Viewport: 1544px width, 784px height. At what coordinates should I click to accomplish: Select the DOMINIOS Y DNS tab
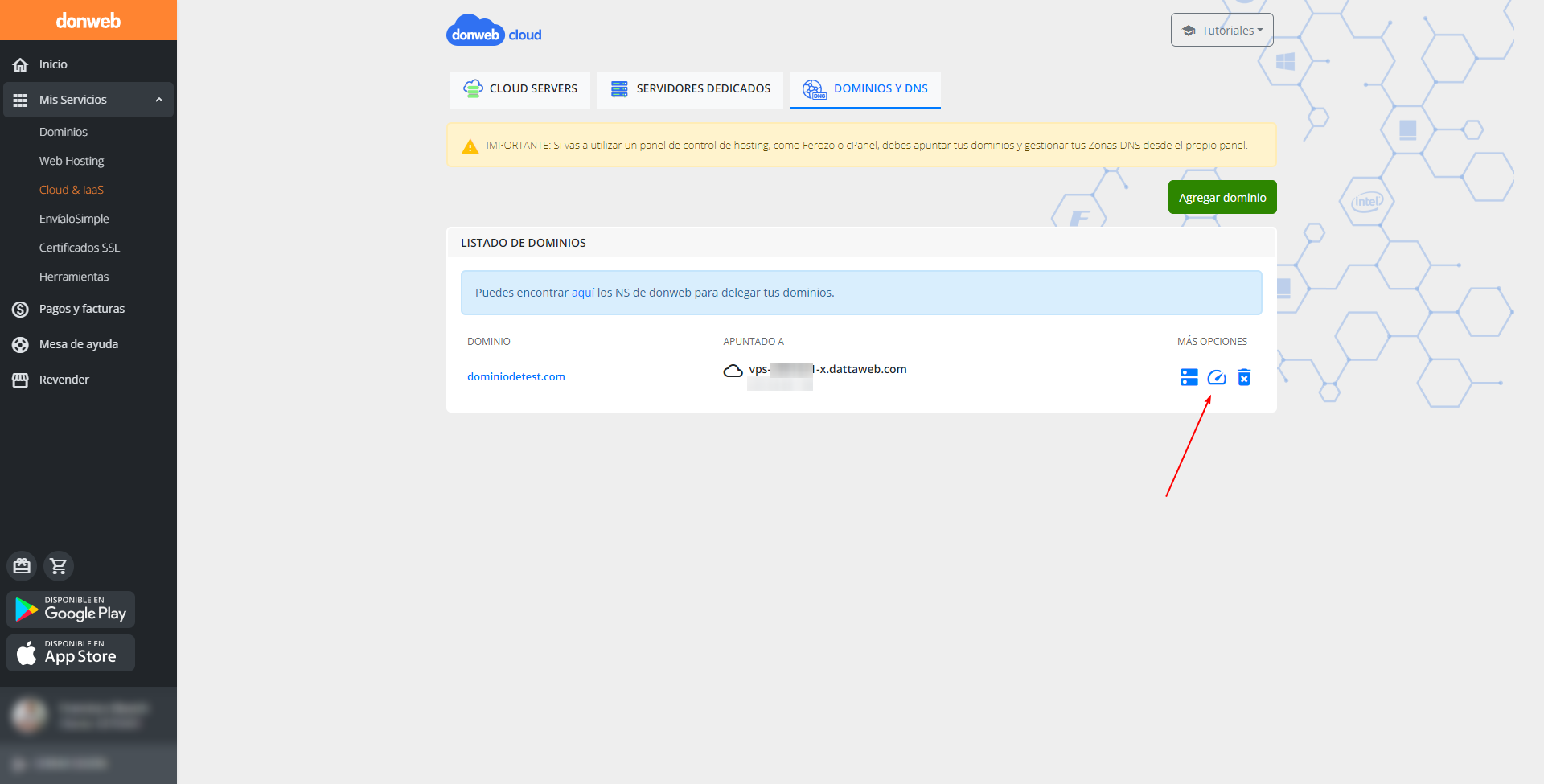865,88
